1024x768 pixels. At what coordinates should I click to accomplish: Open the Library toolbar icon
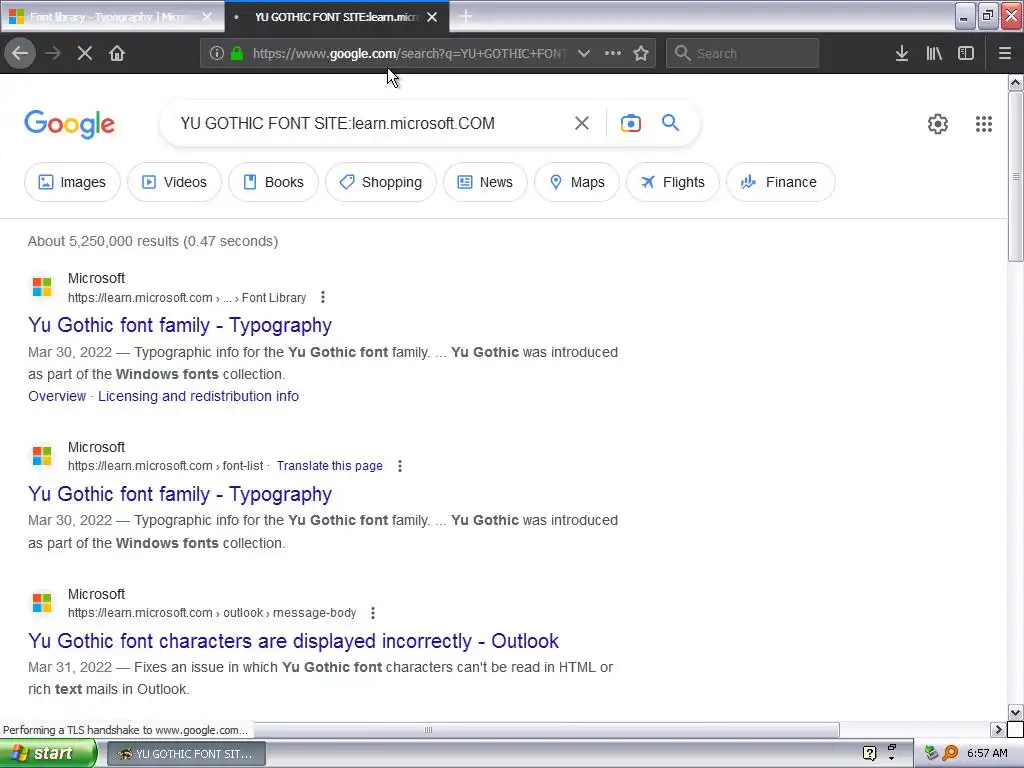pos(934,53)
